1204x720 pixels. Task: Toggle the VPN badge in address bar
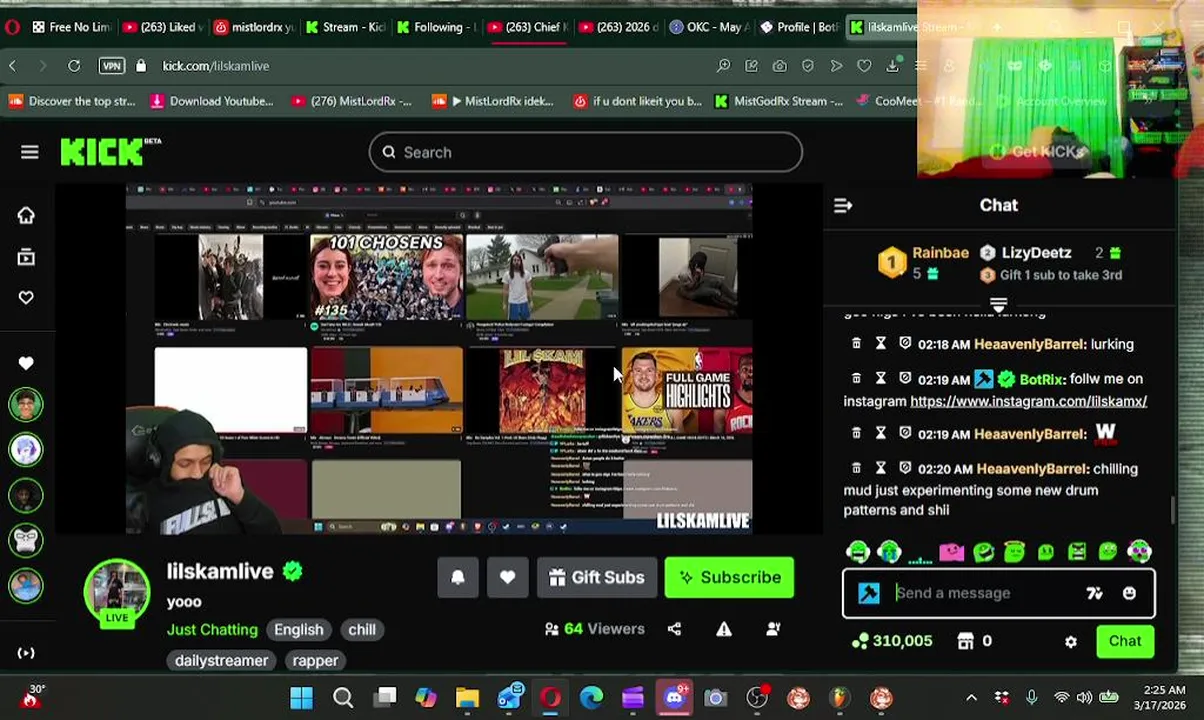pos(111,66)
